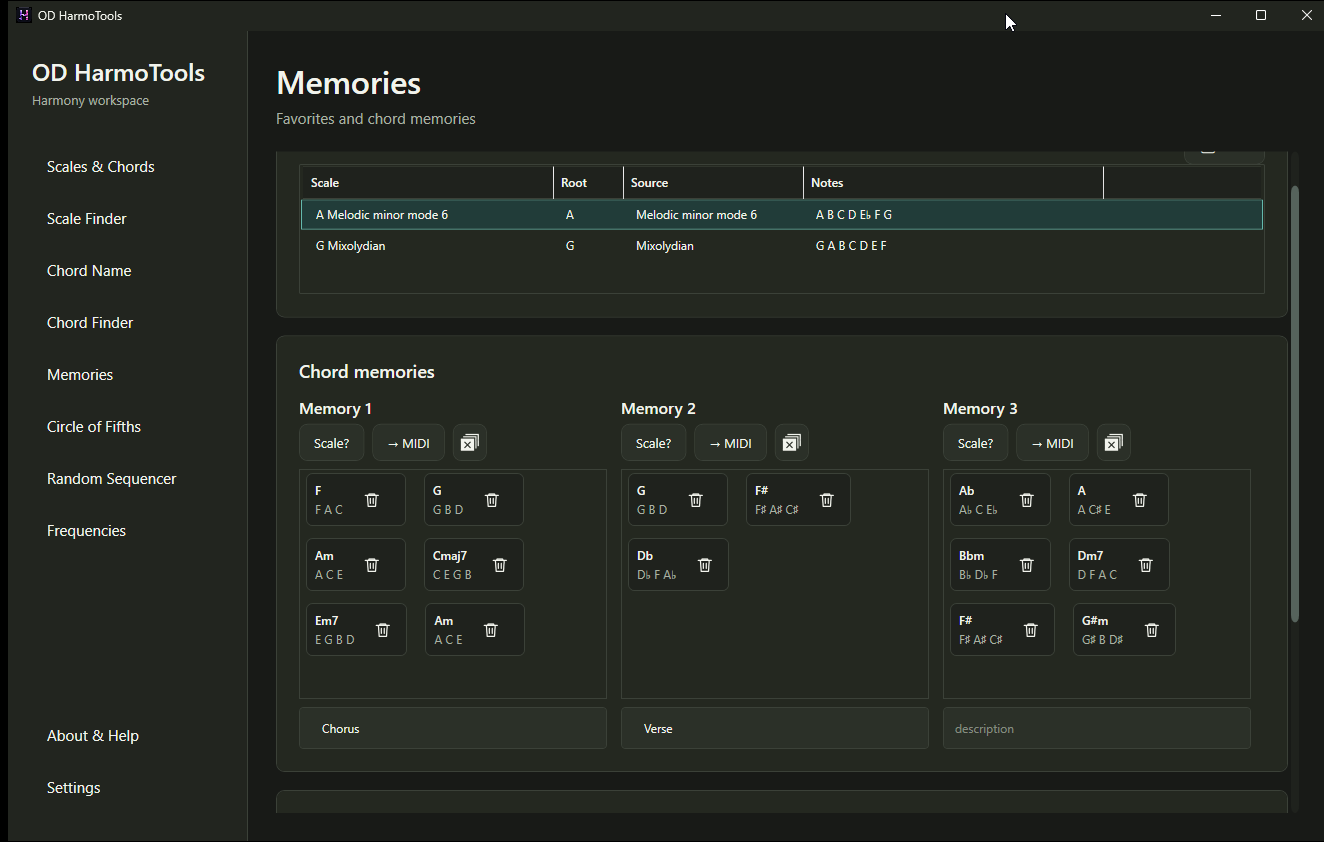
Task: Click the Ab chord card in Memory 3
Action: pos(1000,500)
